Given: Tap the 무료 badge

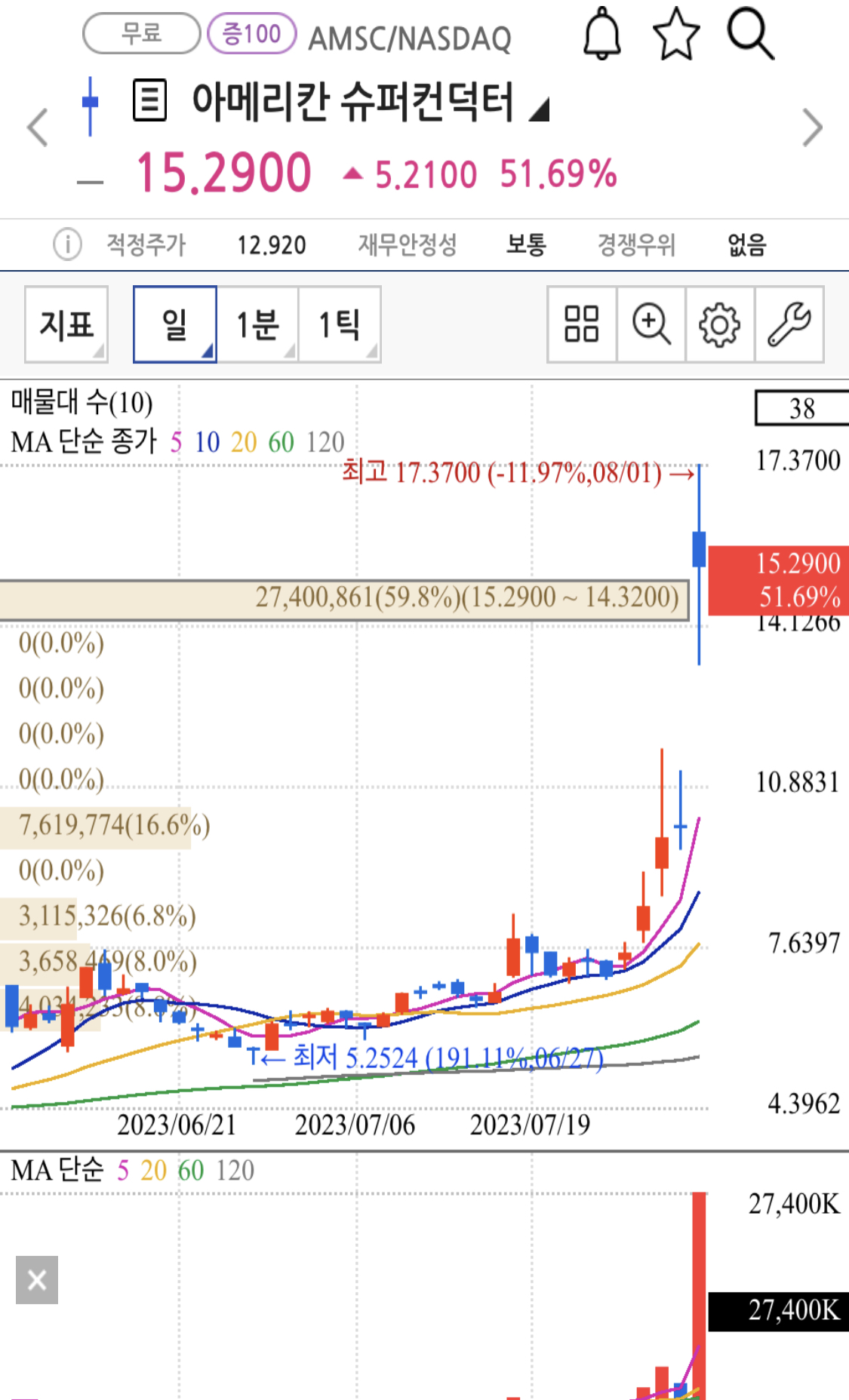Looking at the screenshot, I should (x=142, y=33).
